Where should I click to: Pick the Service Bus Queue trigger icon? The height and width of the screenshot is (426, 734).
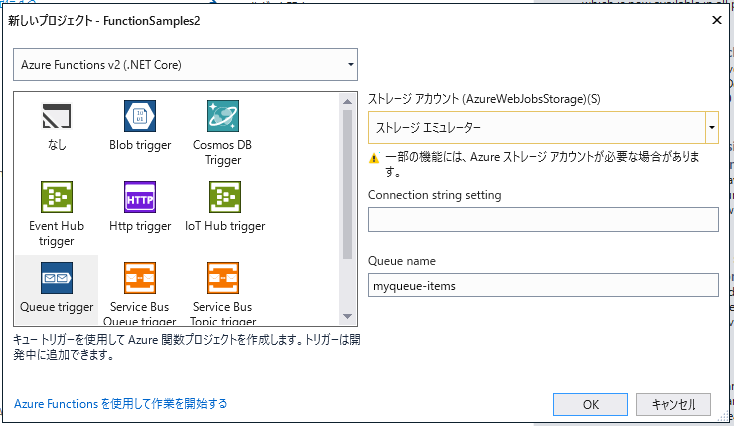point(140,278)
